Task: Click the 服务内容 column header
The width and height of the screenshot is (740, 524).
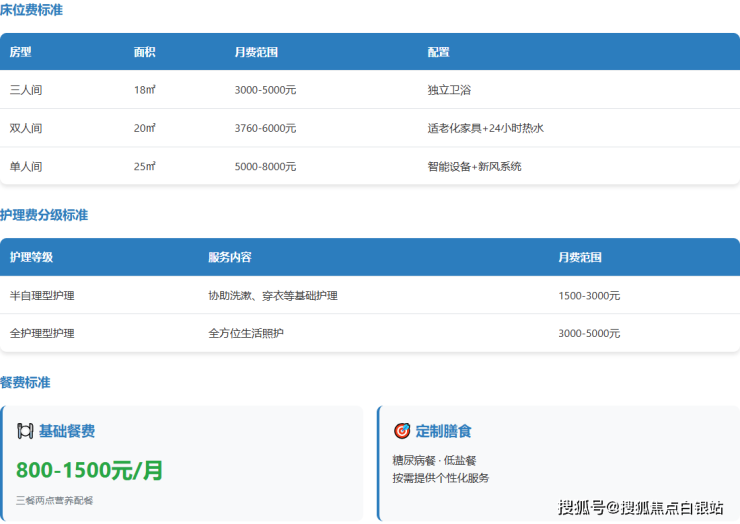Action: pyautogui.click(x=230, y=257)
